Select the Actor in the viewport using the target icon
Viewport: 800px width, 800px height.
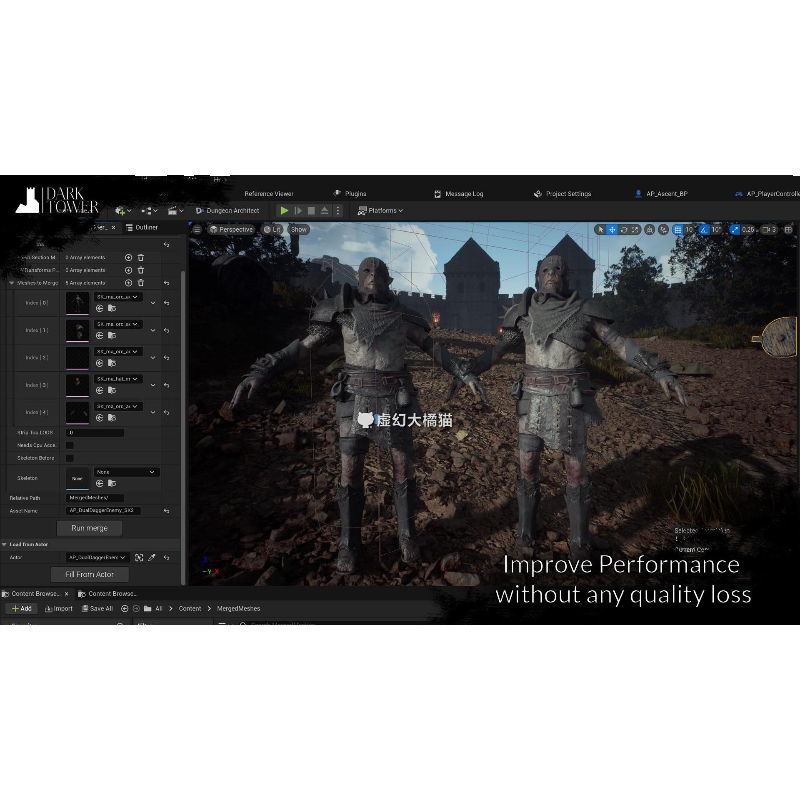(x=139, y=558)
